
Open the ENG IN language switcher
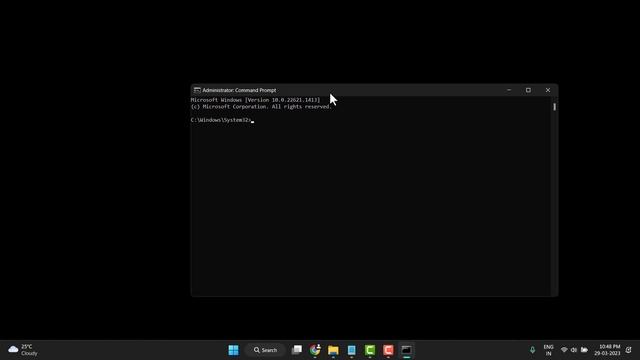click(549, 350)
